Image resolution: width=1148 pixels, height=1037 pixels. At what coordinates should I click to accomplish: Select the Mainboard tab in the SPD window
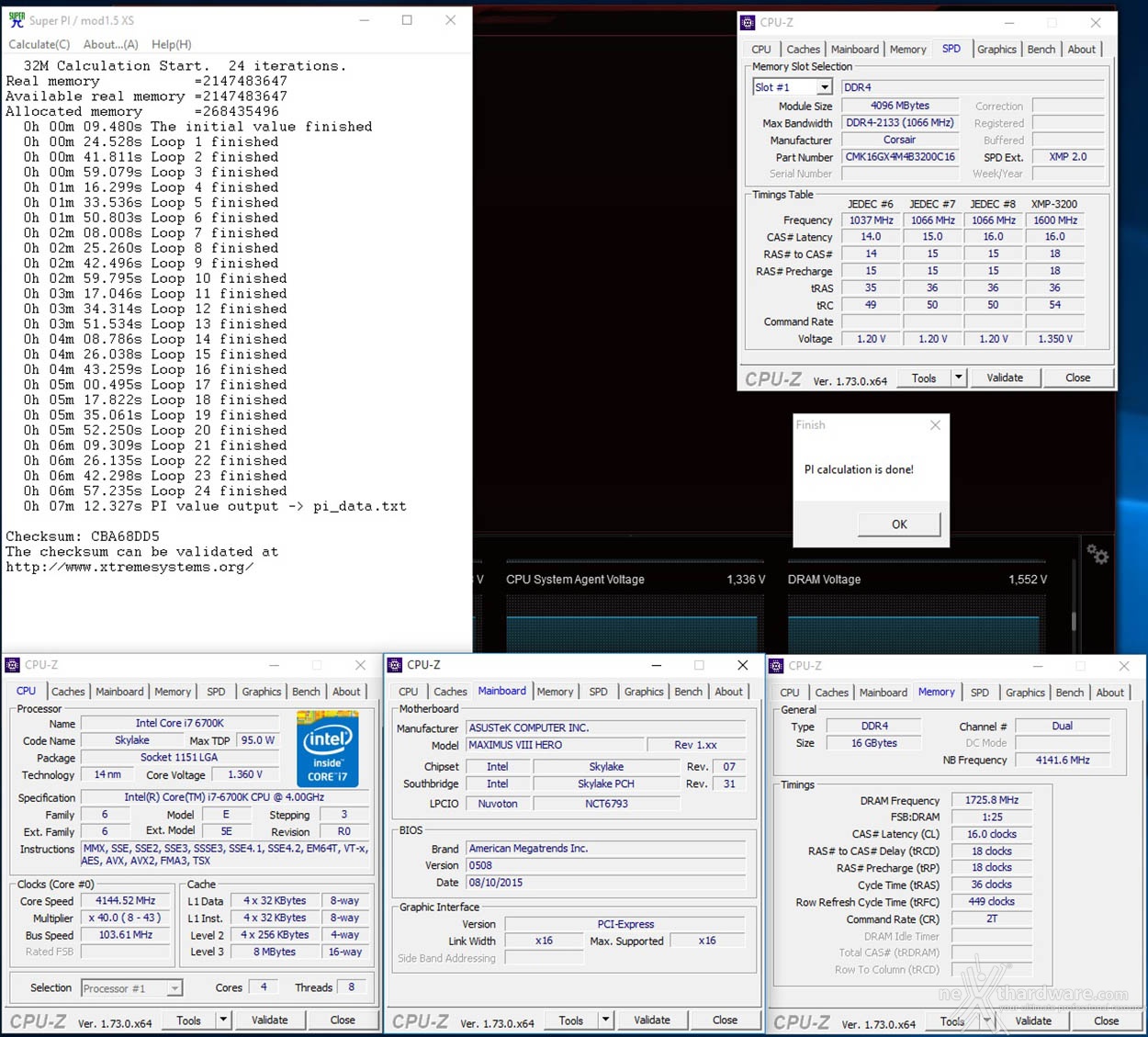(854, 50)
